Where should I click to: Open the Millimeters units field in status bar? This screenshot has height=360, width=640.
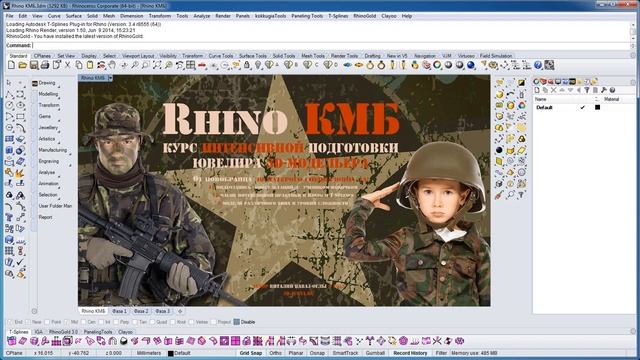click(x=149, y=353)
